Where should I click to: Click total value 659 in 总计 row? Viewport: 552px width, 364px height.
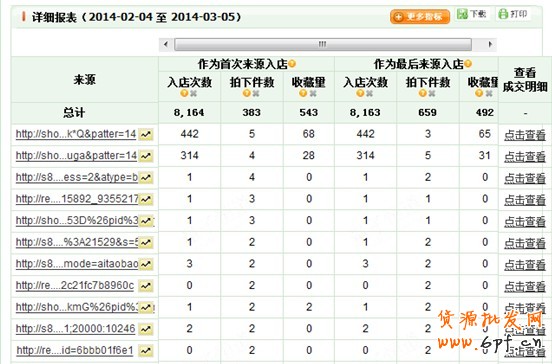[x=427, y=113]
